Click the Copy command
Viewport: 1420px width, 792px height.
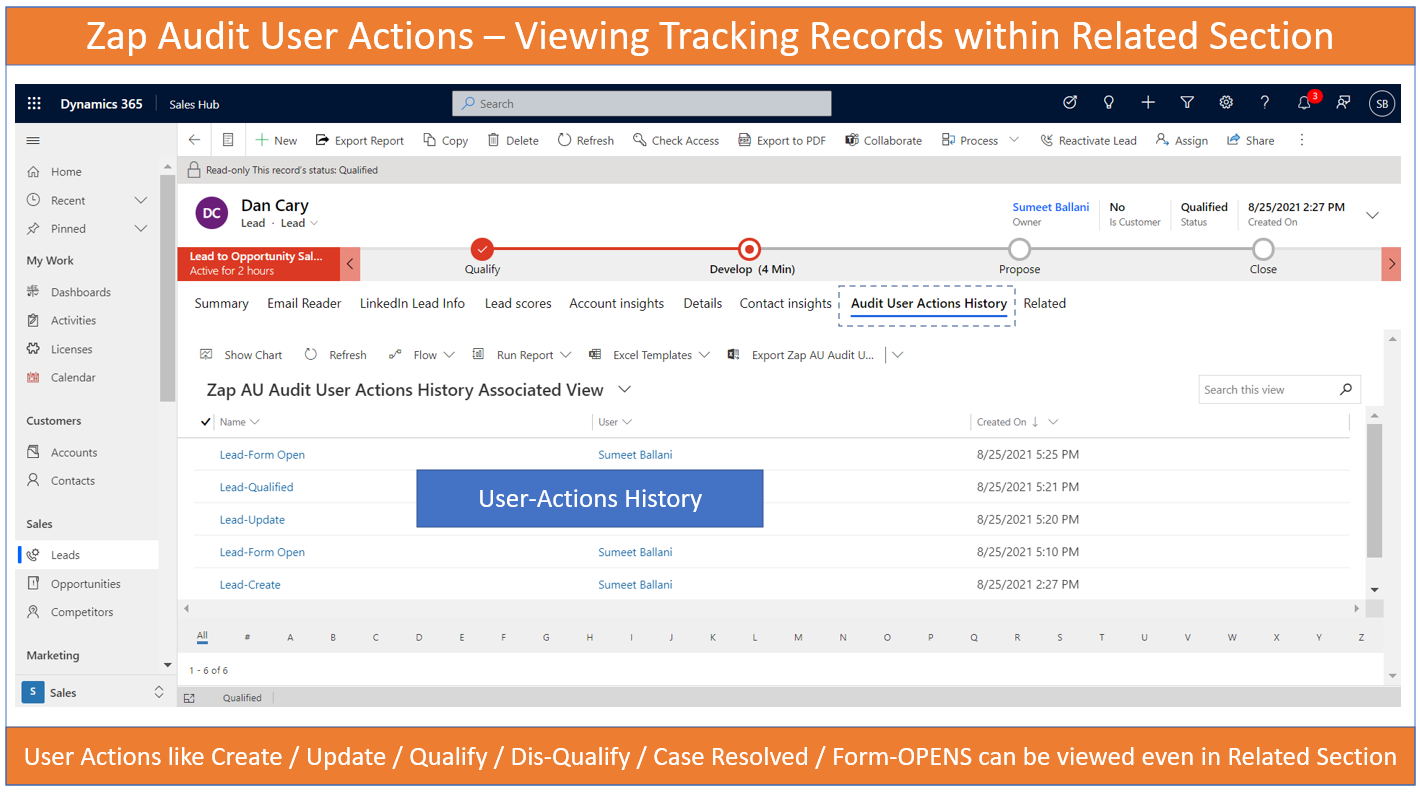pos(446,140)
